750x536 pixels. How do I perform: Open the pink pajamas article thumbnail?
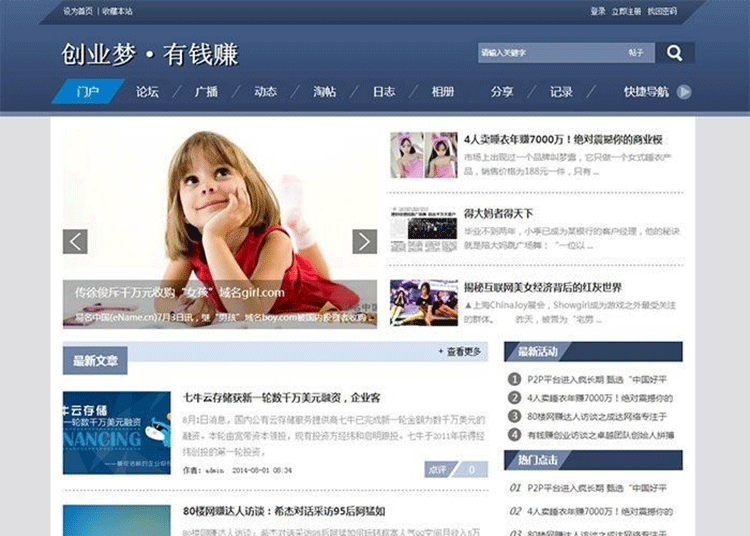[x=424, y=155]
